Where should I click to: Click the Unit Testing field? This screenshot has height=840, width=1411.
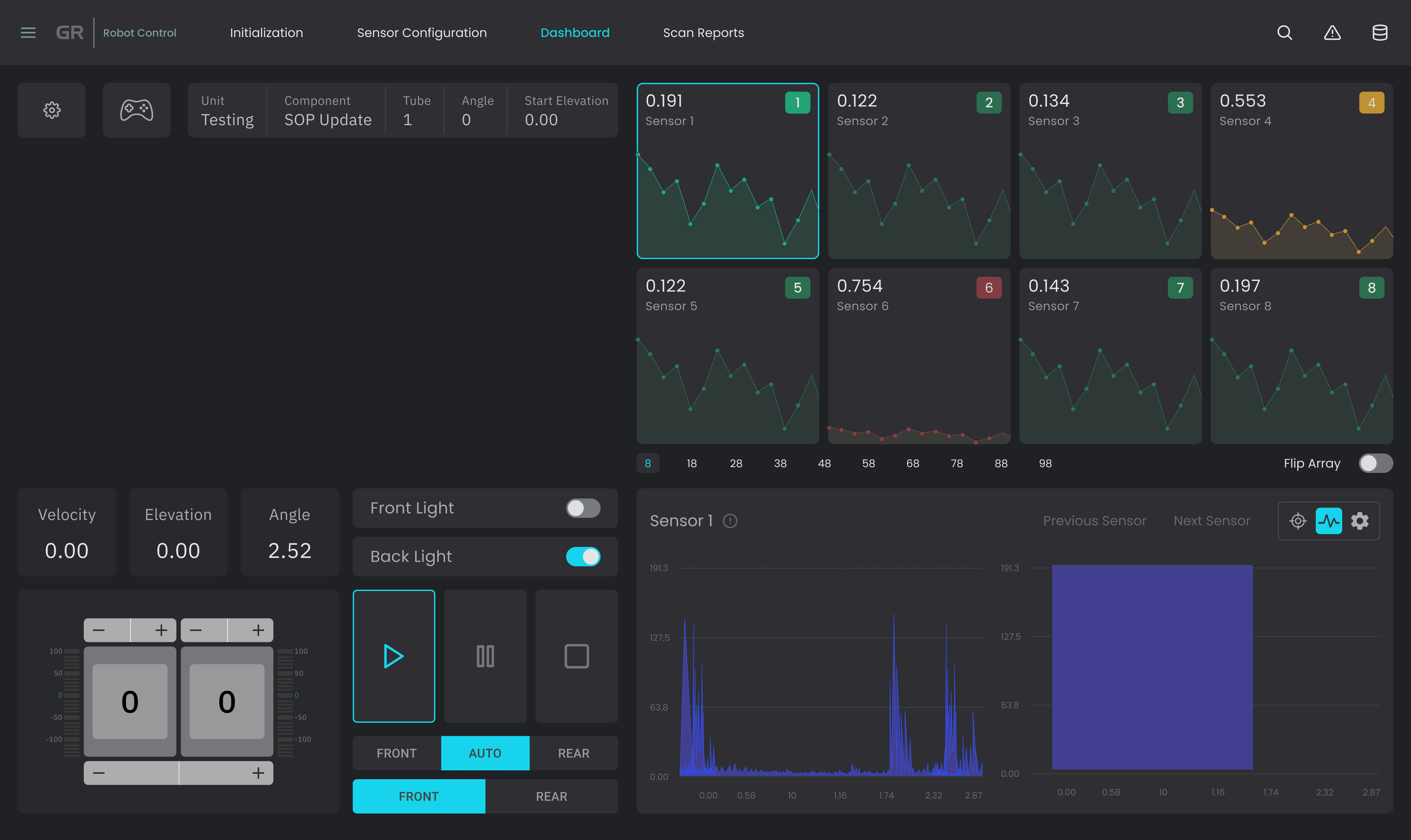click(227, 110)
